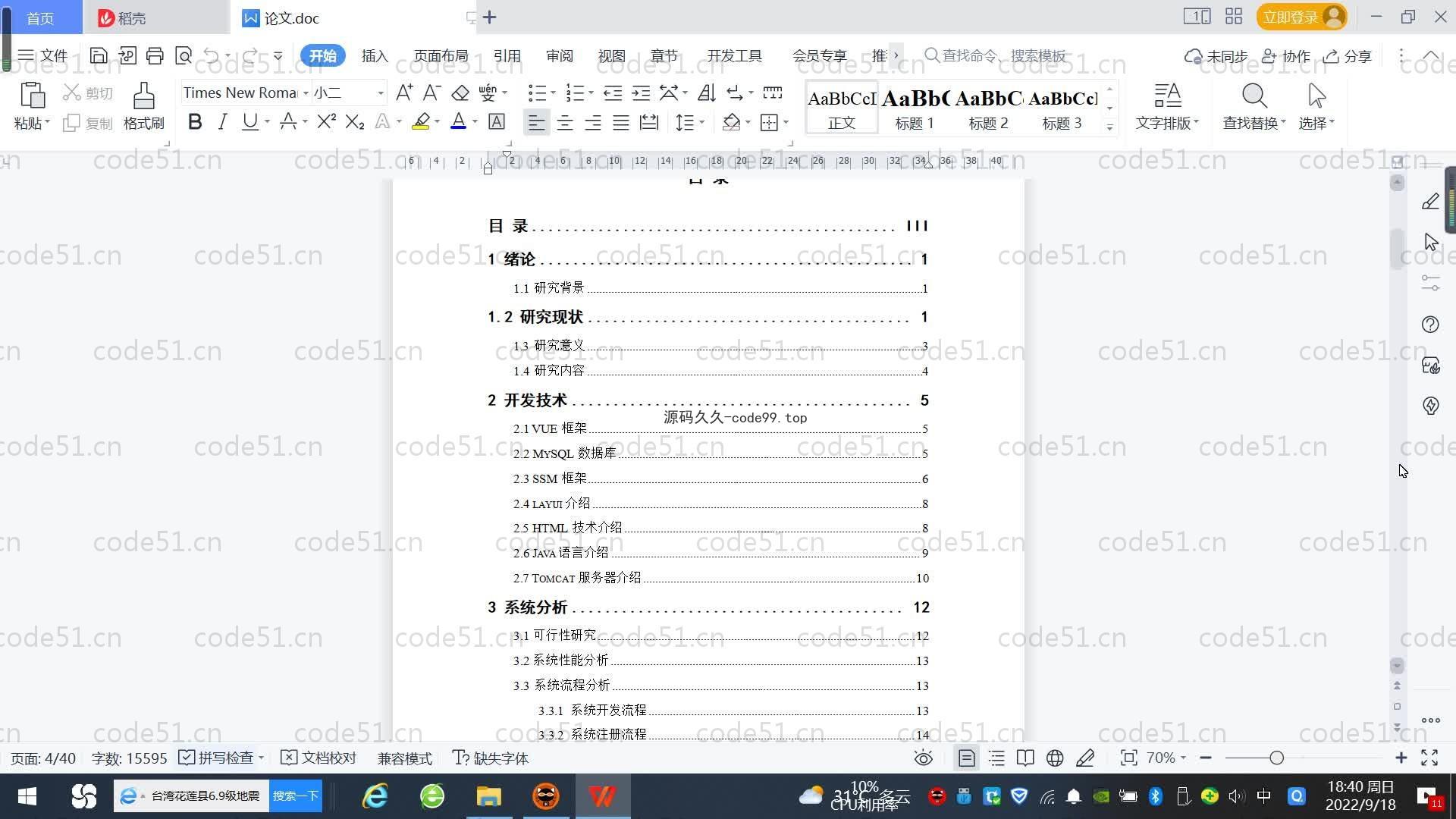1456x819 pixels.
Task: Click eye protection mode icon
Action: pos(923,758)
